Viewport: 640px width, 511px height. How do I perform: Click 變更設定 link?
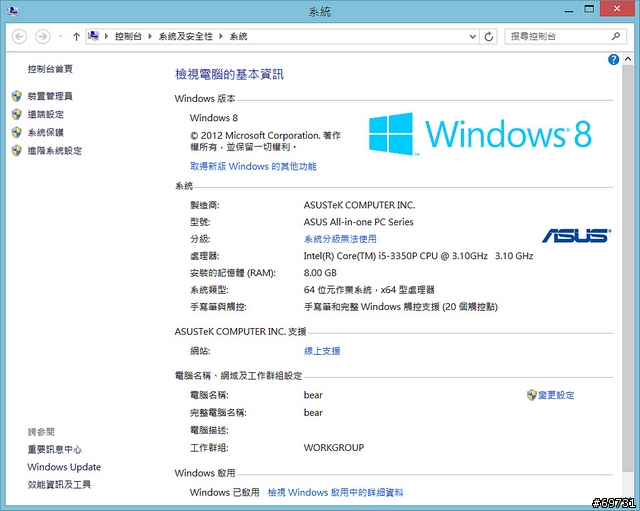point(556,395)
